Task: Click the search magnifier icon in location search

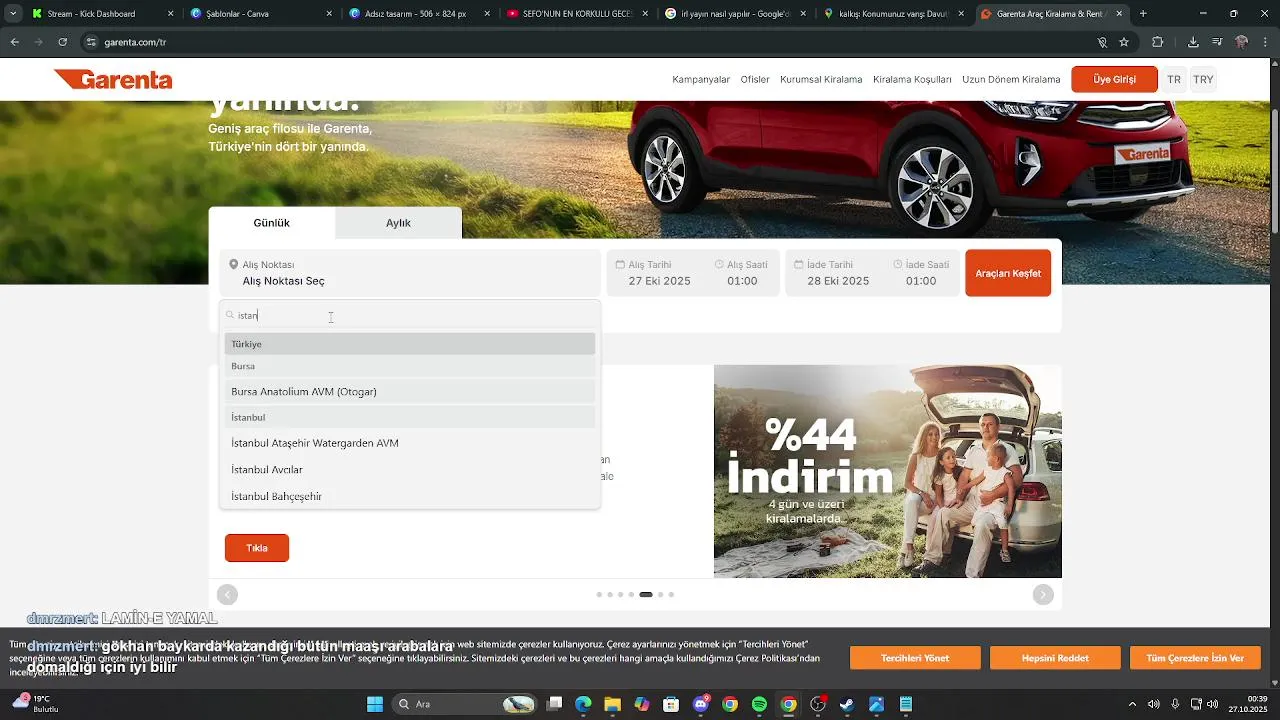Action: point(230,315)
